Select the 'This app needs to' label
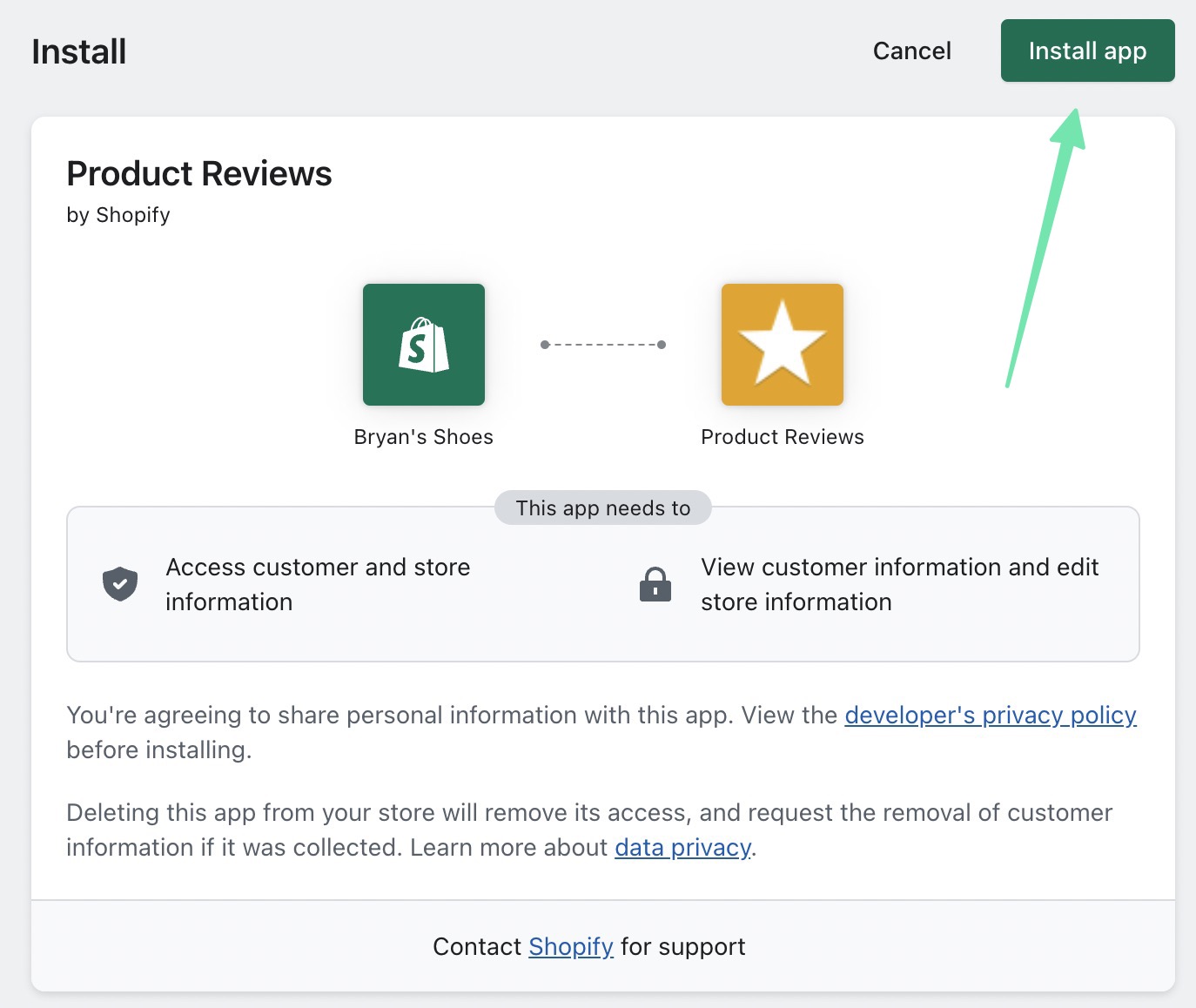1196x1008 pixels. coord(603,507)
